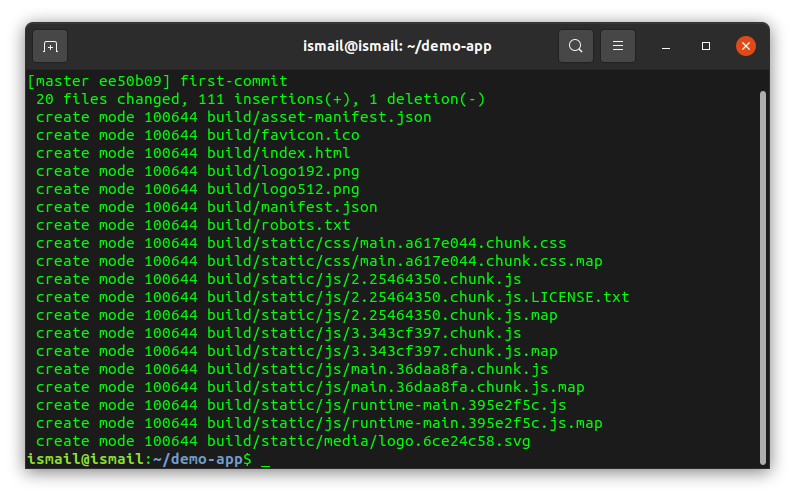The height and width of the screenshot is (497, 795).
Task: Click the master ee50b09 first-commit line
Action: click(157, 81)
